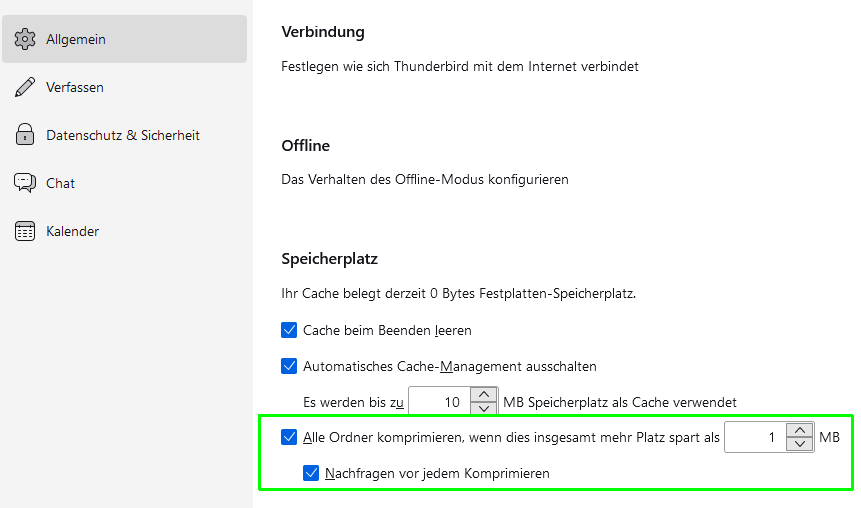Disable Alle Ordner komprimieren checkbox
Viewport: 861px width, 508px height.
coord(290,437)
